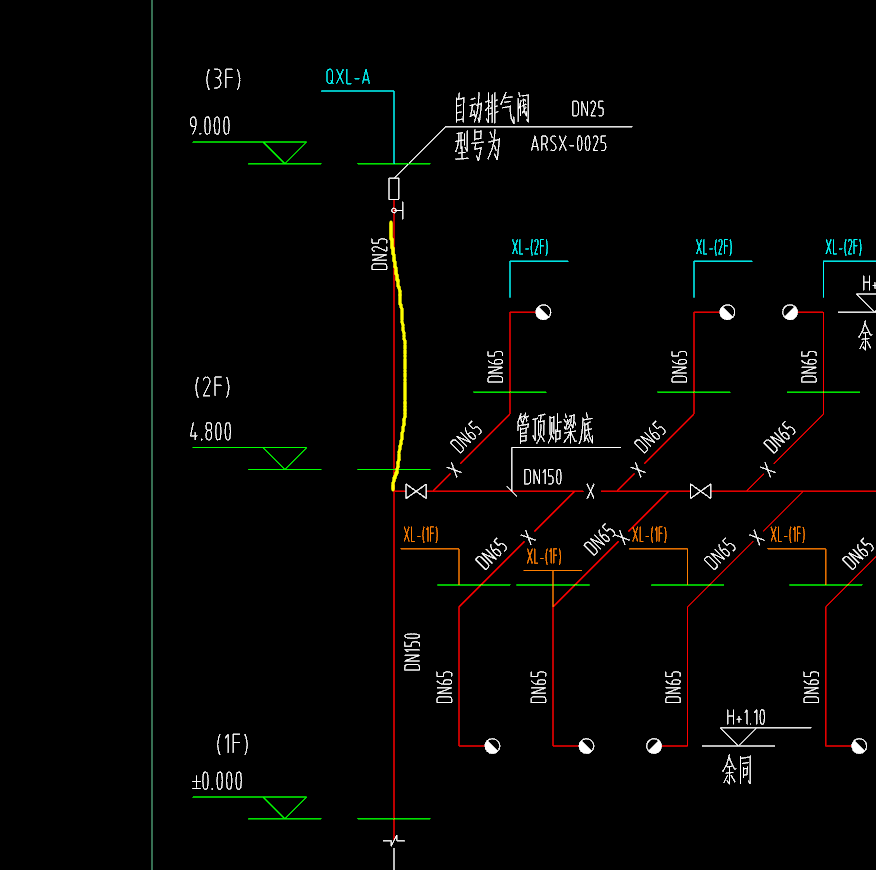Click the QXL-A riser label
The image size is (876, 870).
[347, 77]
